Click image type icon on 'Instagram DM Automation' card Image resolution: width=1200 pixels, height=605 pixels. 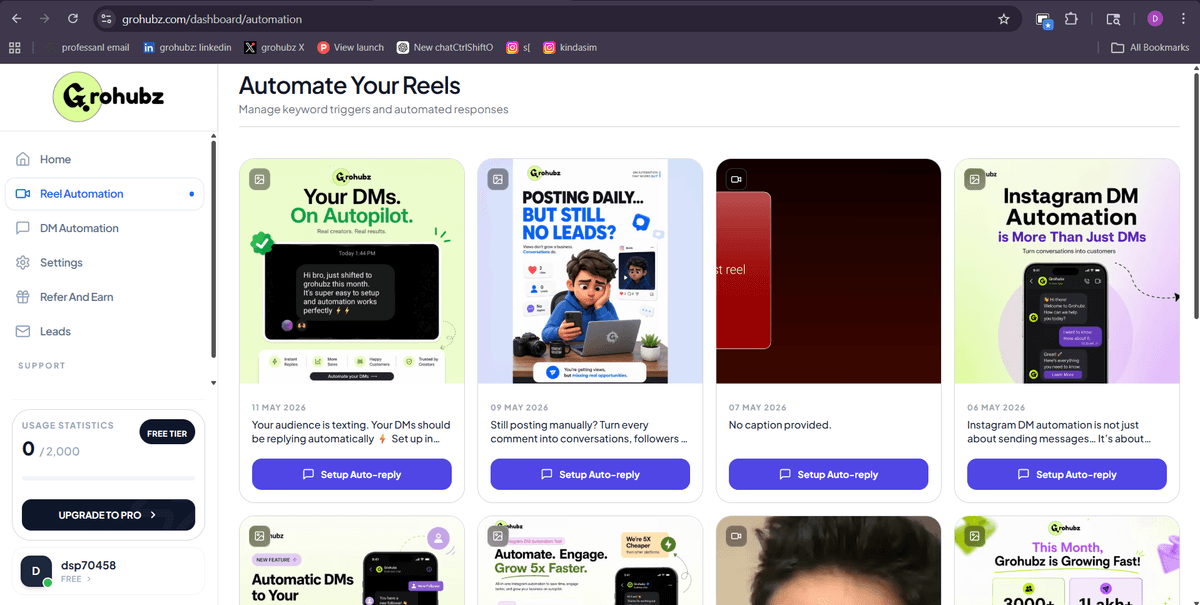[974, 179]
